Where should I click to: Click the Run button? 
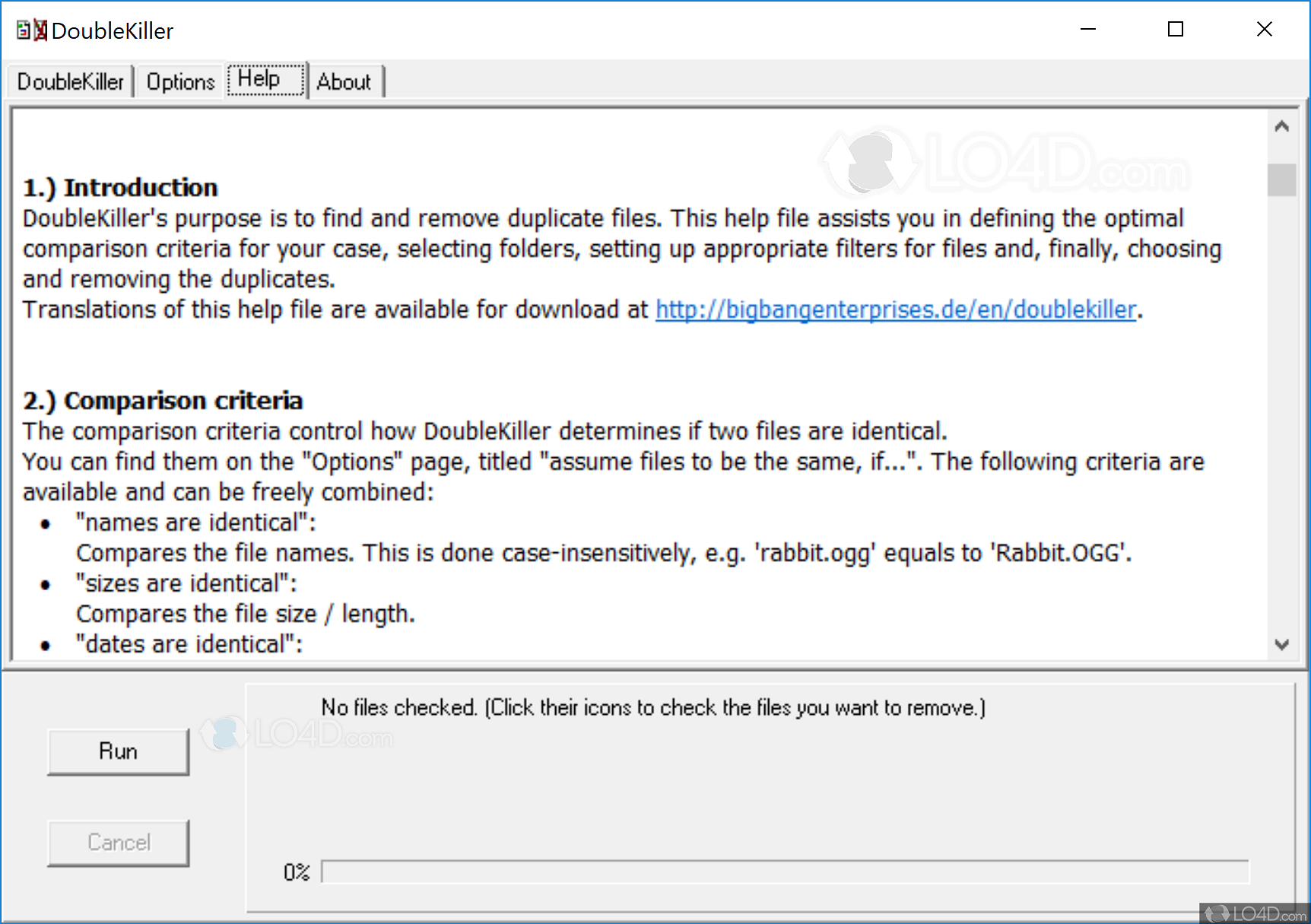pos(118,751)
